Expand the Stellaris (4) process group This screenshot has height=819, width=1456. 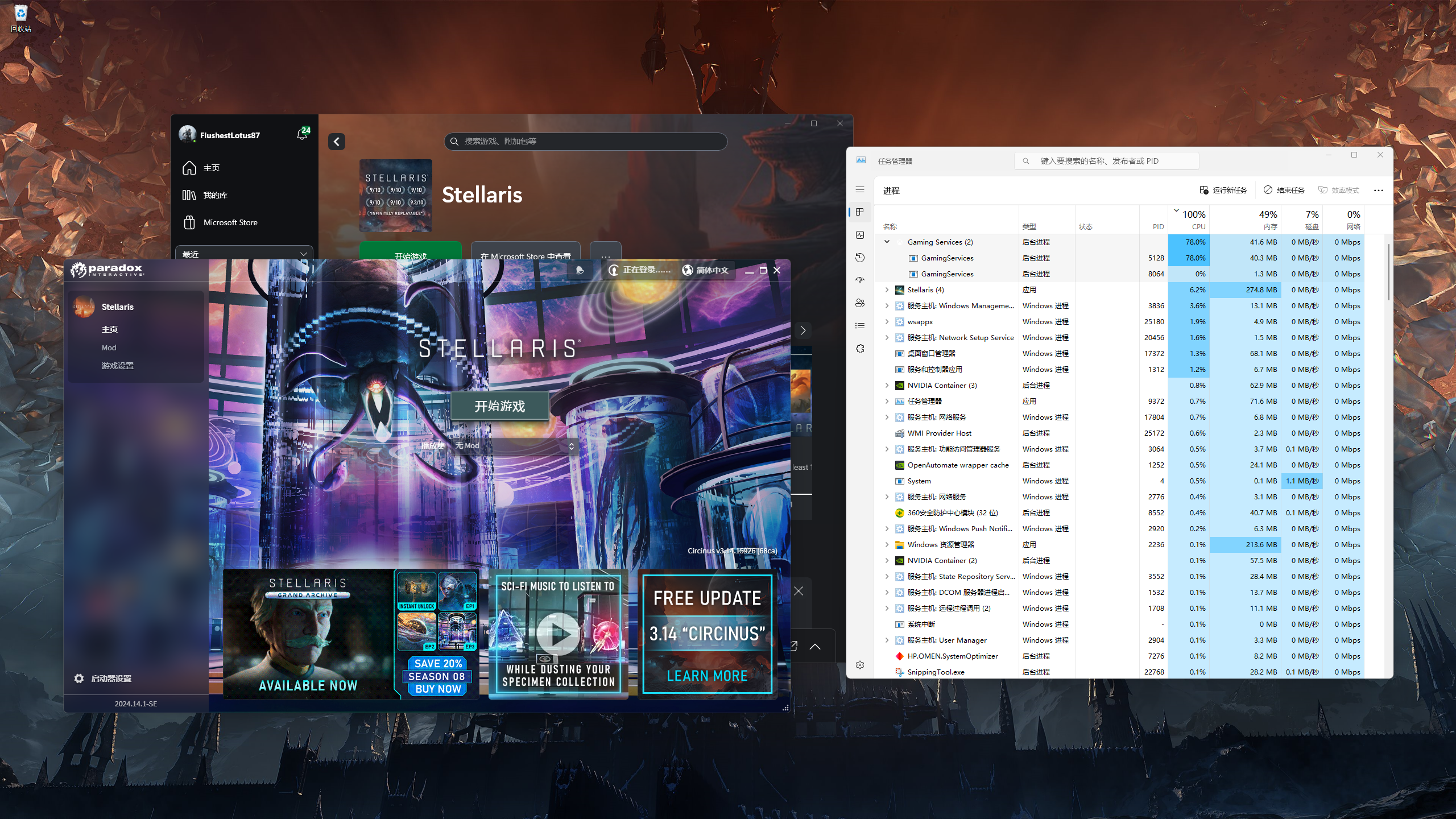pos(887,289)
